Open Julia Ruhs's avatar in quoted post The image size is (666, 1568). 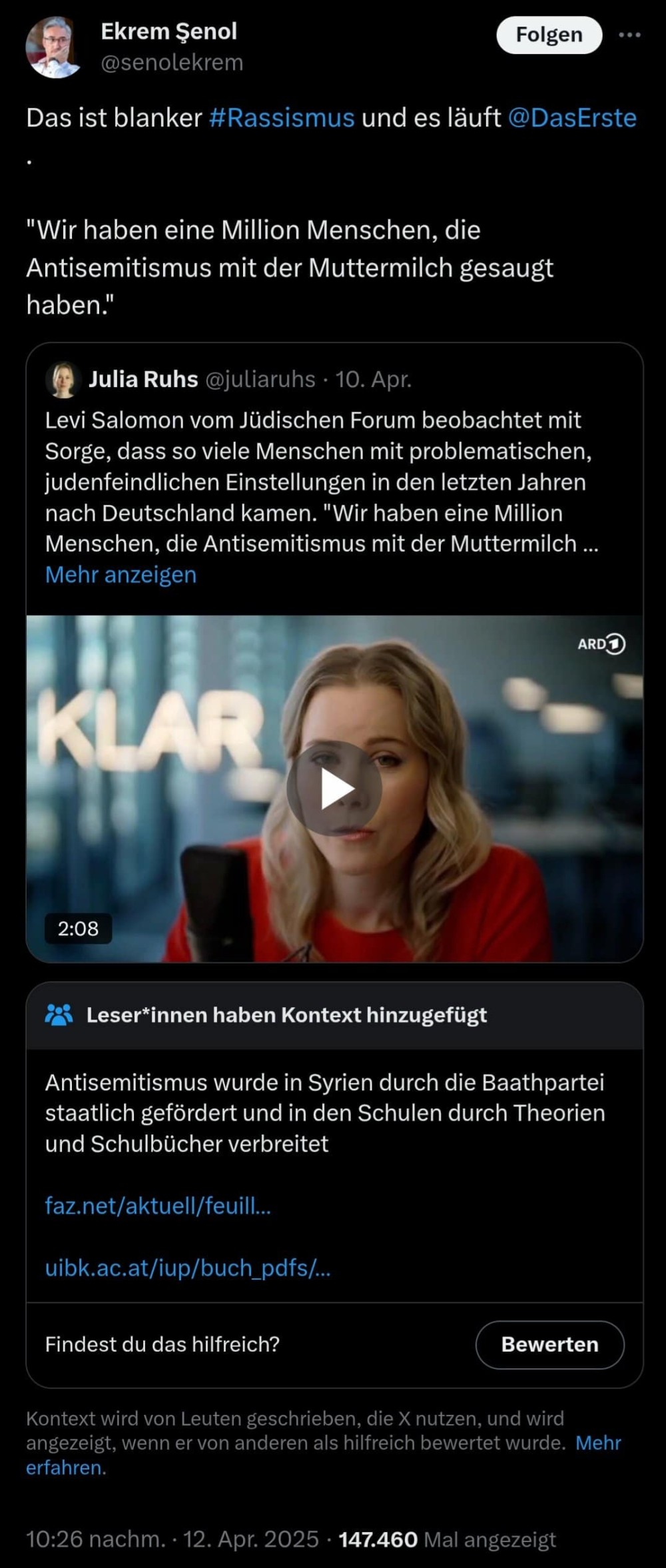click(63, 380)
